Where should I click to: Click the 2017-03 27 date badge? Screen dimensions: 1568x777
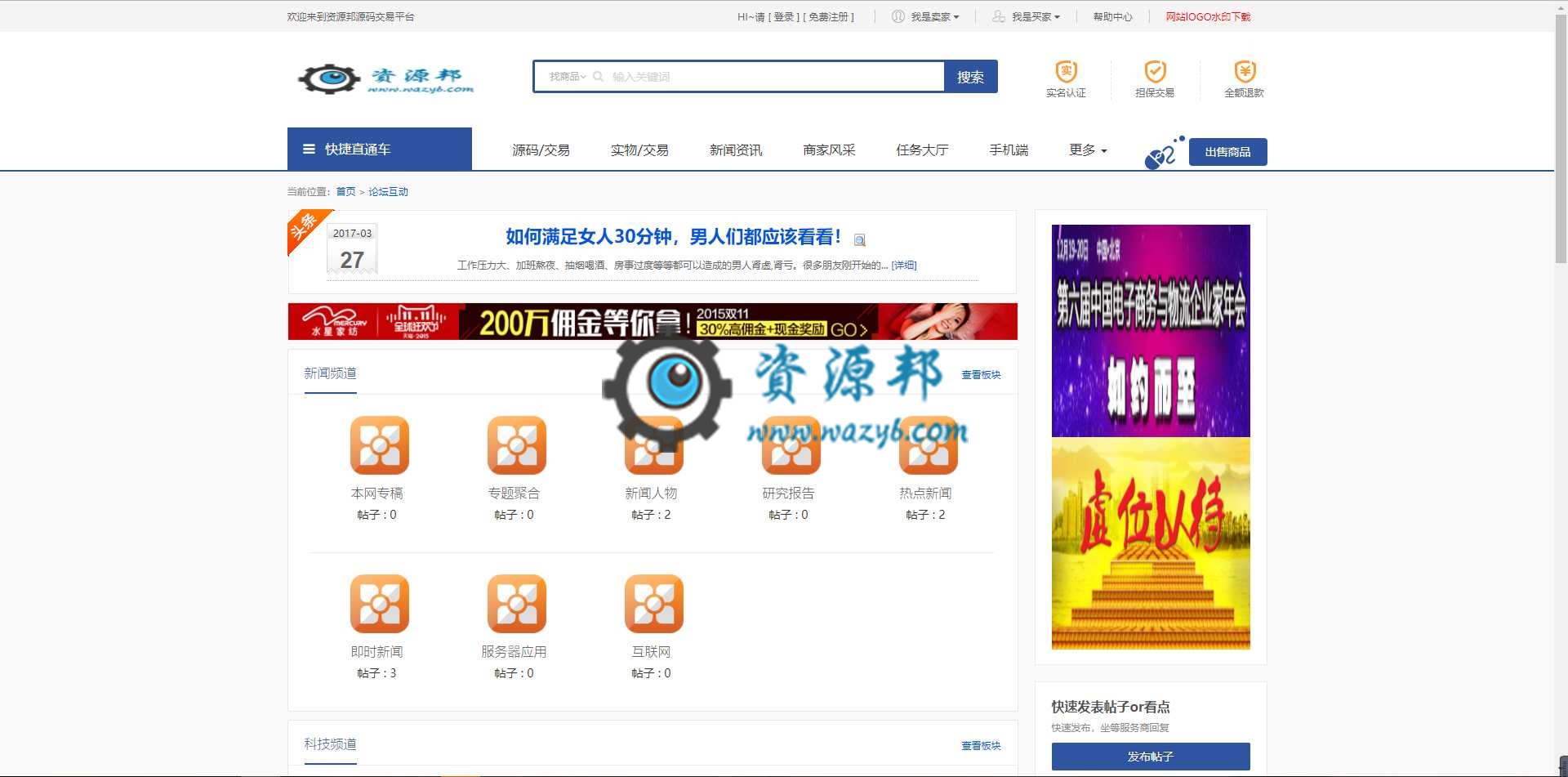pyautogui.click(x=352, y=248)
